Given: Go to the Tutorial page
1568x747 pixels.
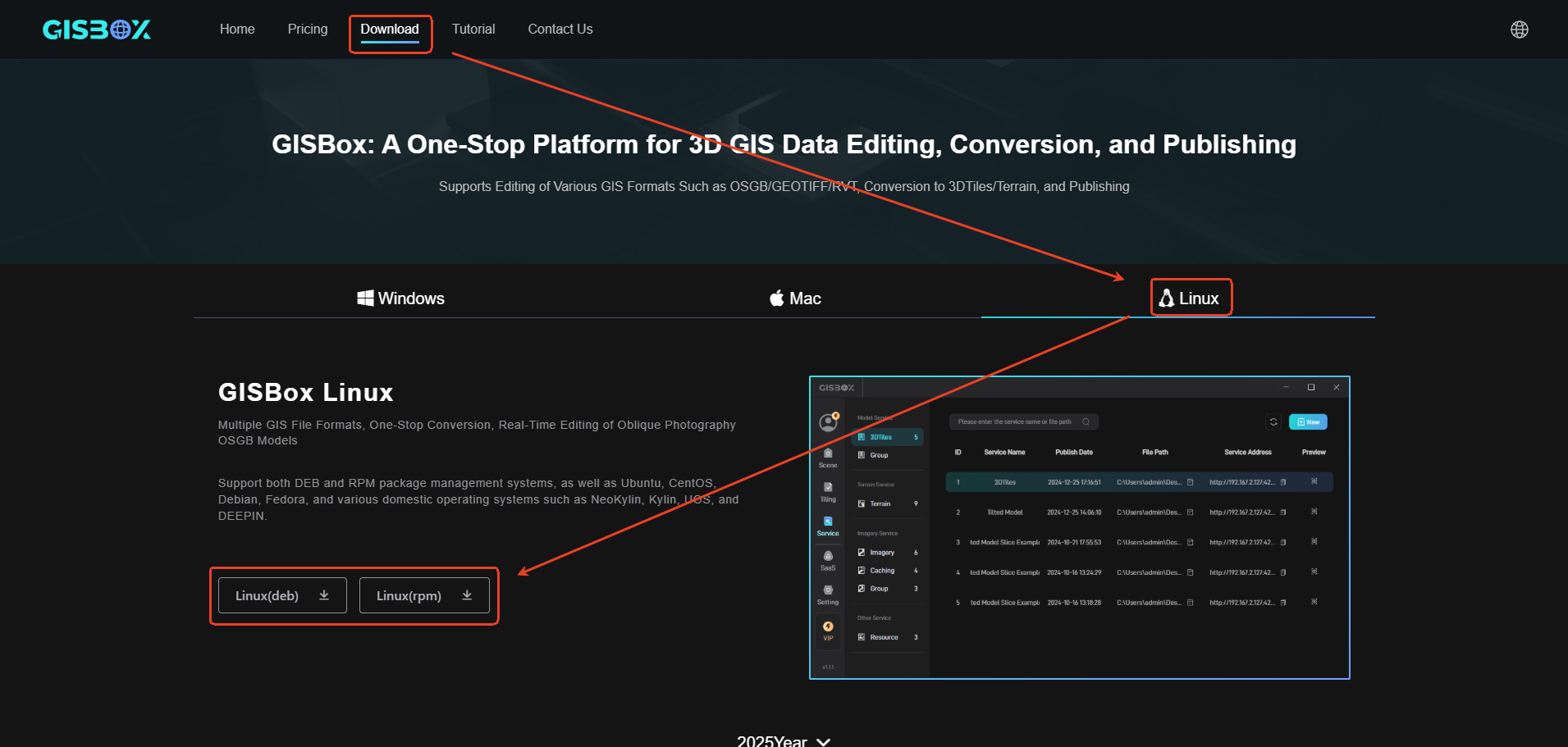Looking at the screenshot, I should (x=473, y=30).
